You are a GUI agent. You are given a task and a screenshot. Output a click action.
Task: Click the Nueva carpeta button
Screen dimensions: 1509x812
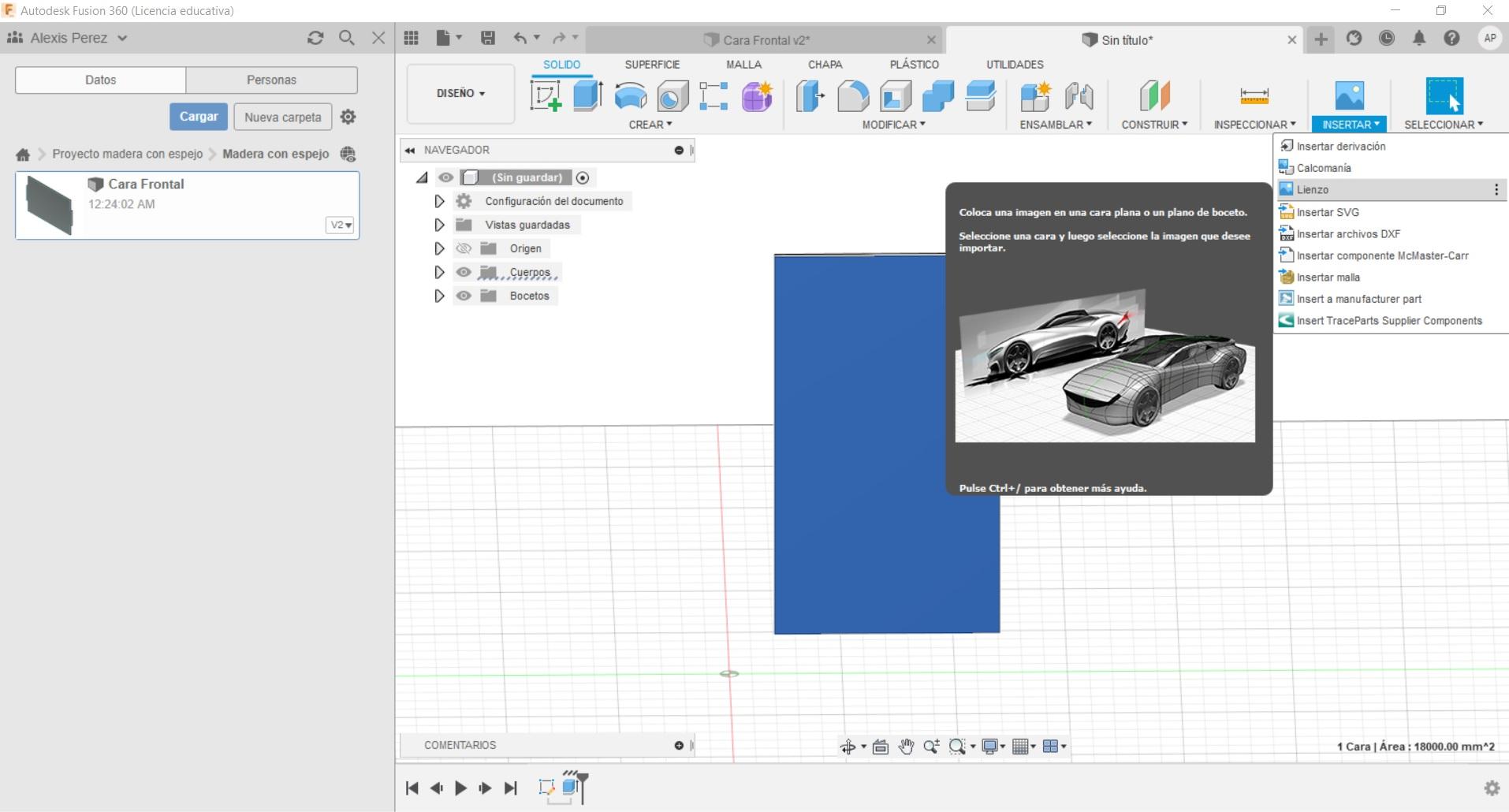click(x=283, y=117)
